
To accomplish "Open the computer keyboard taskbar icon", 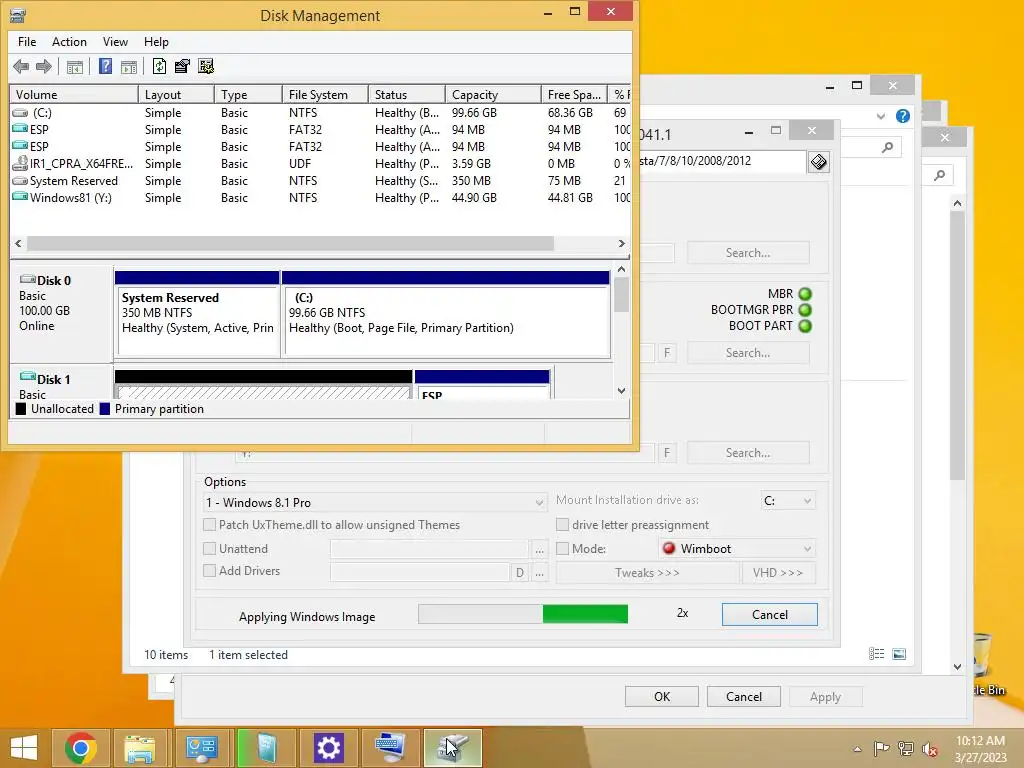I will click(x=391, y=748).
